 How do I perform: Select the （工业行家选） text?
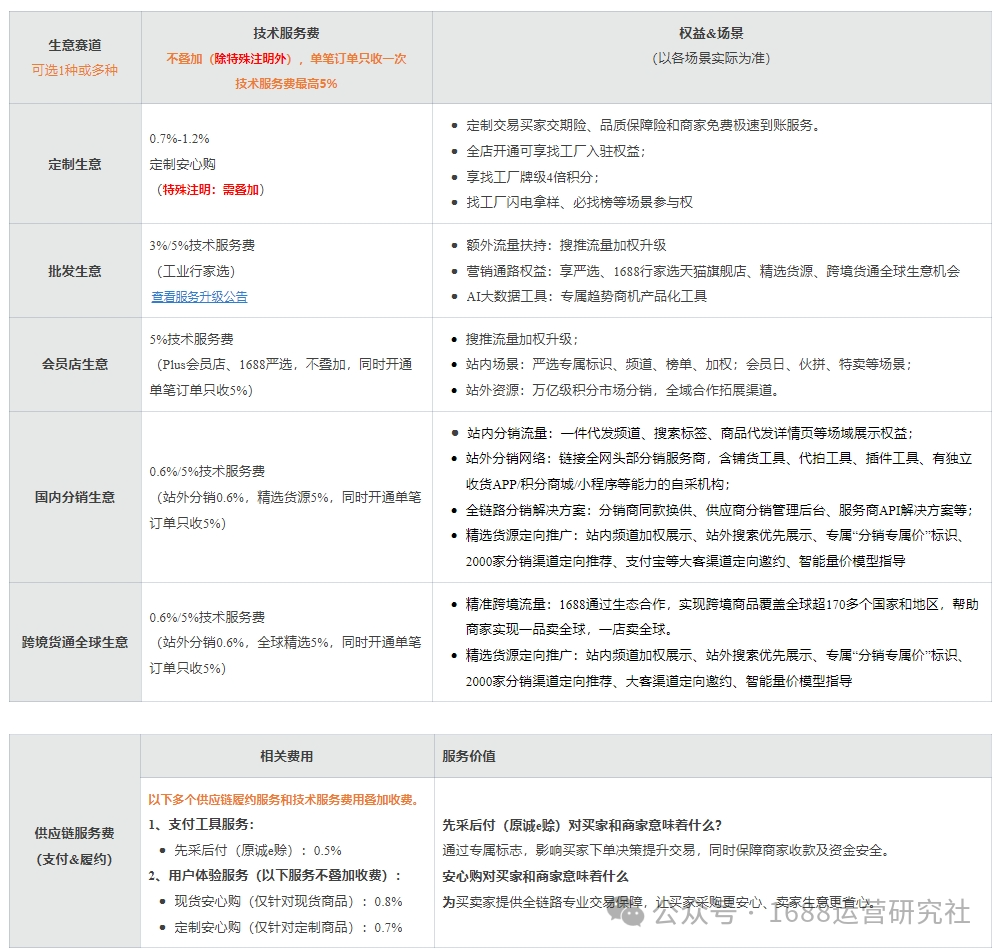pos(196,272)
